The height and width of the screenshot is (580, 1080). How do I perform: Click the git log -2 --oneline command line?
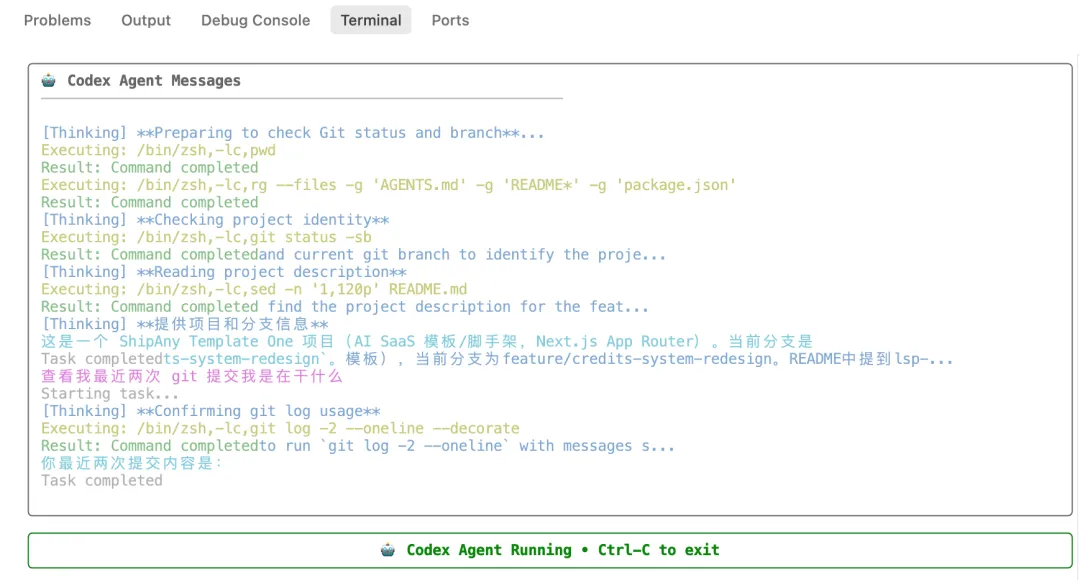[280, 428]
